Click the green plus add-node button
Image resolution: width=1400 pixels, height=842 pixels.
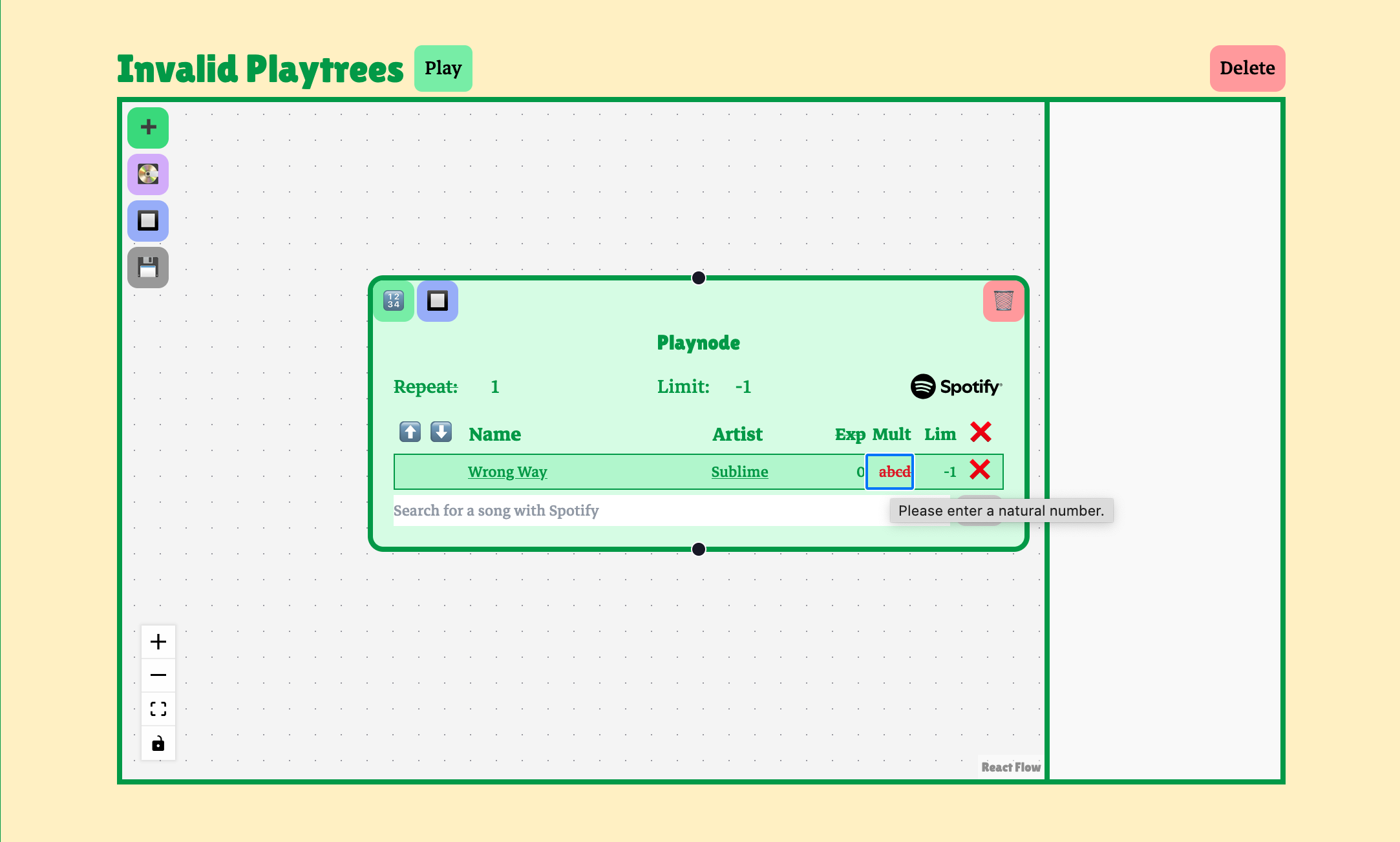click(148, 127)
